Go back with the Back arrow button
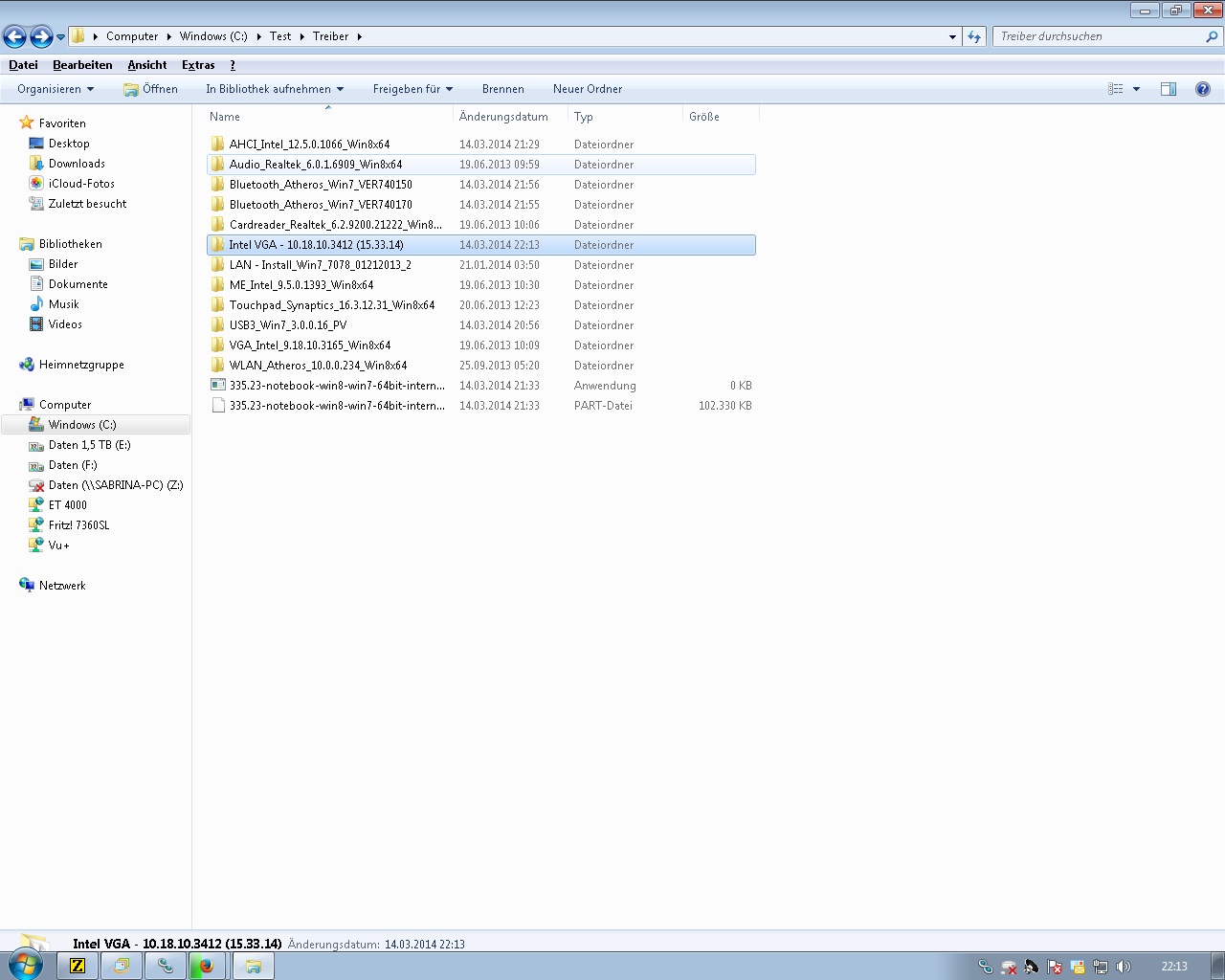 [14, 36]
